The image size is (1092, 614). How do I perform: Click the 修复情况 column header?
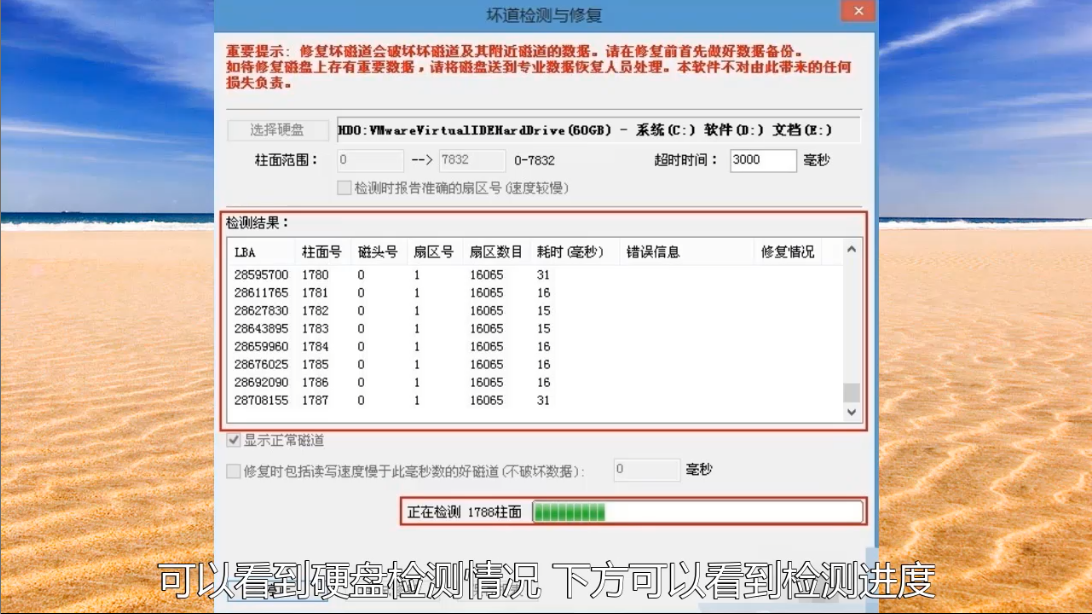tap(788, 252)
